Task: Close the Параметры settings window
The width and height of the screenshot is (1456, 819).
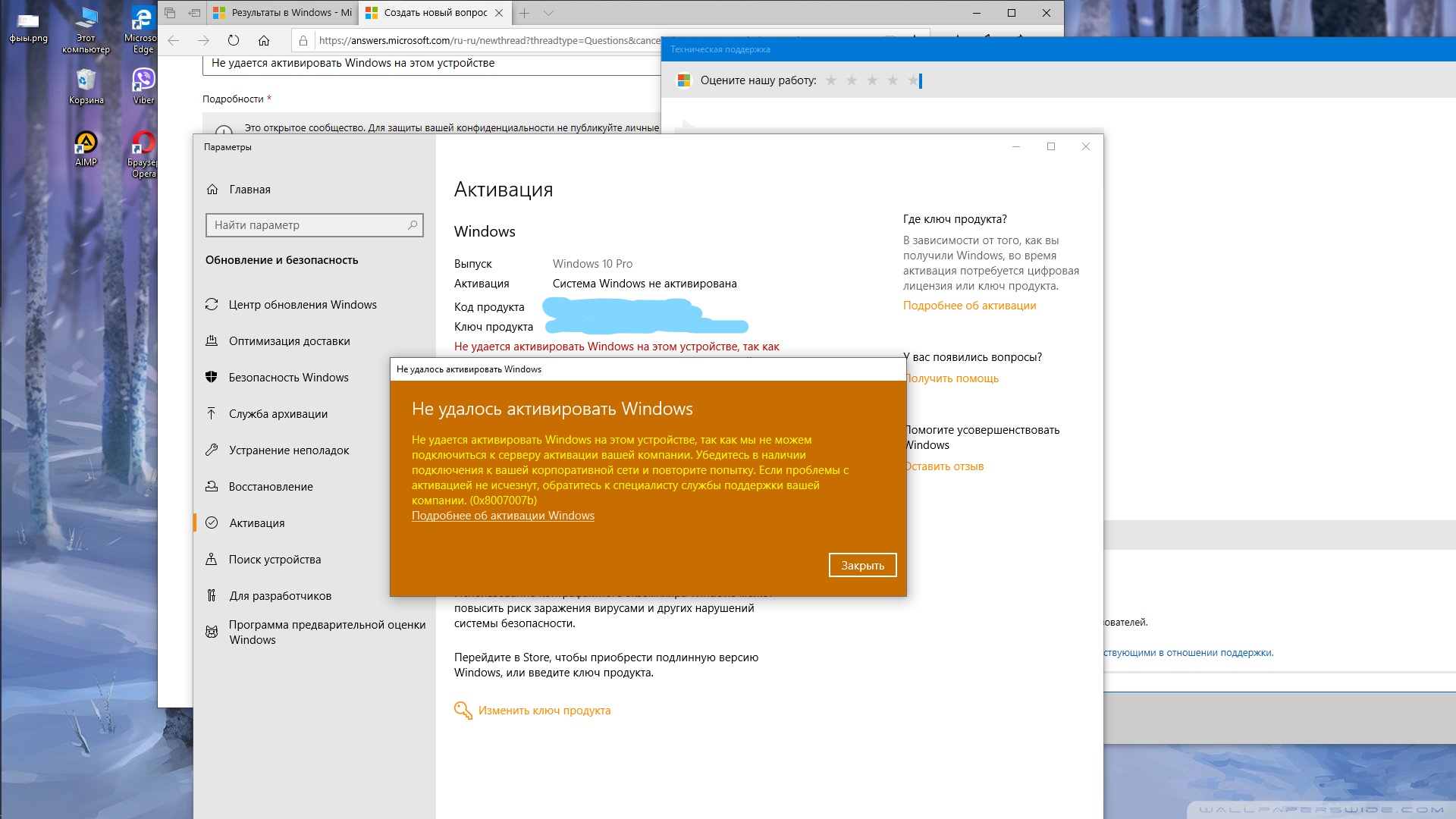Action: [x=1086, y=146]
